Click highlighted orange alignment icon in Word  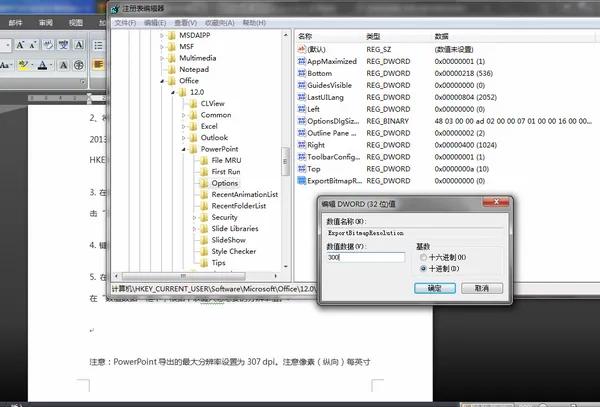click(x=98, y=64)
